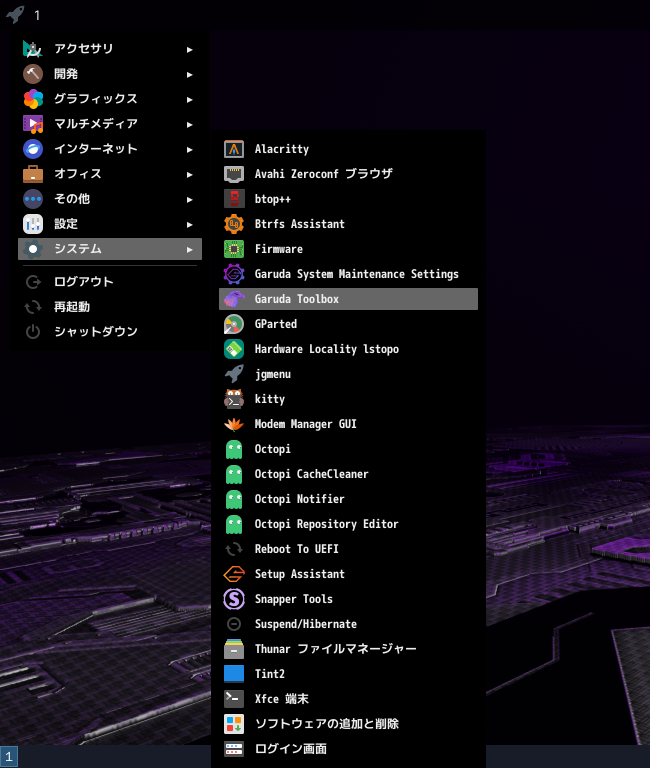
Task: Click the Firmware chip icon
Action: [x=234, y=249]
